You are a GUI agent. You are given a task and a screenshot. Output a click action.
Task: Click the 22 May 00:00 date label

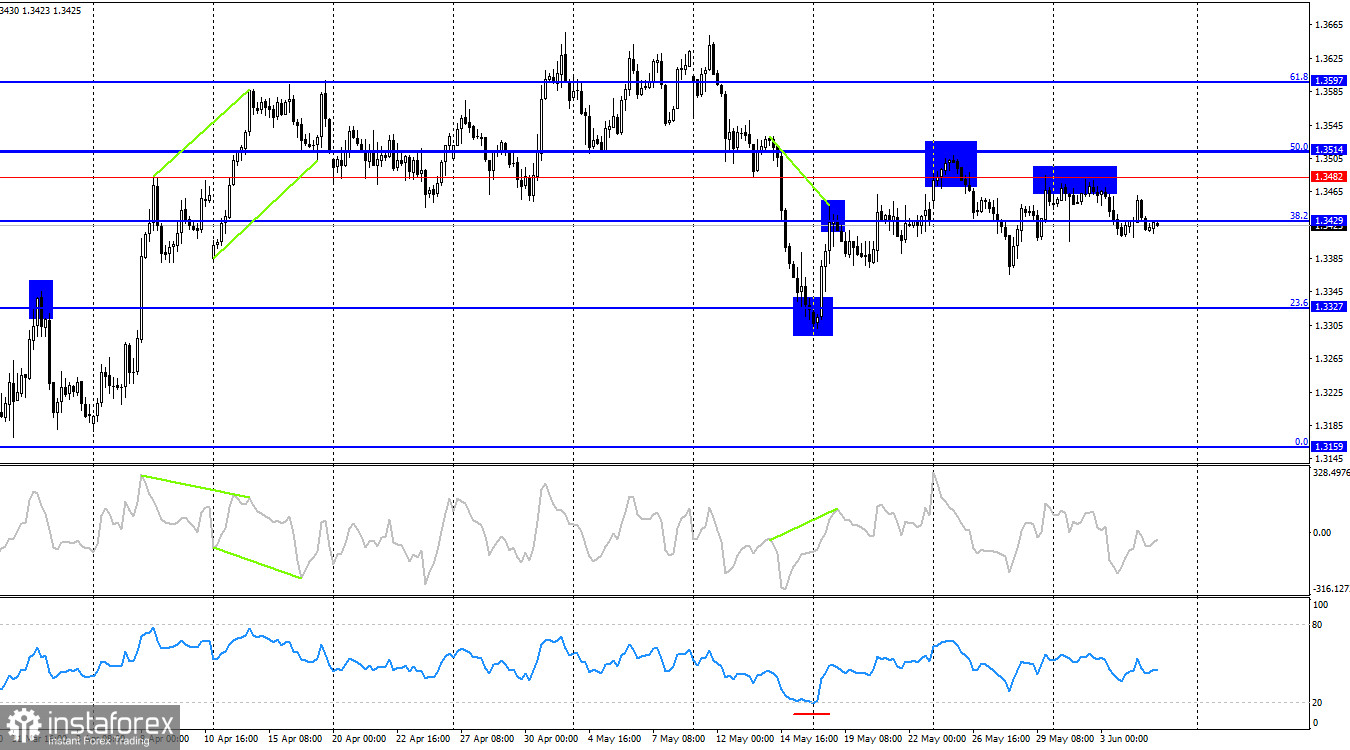click(x=936, y=739)
